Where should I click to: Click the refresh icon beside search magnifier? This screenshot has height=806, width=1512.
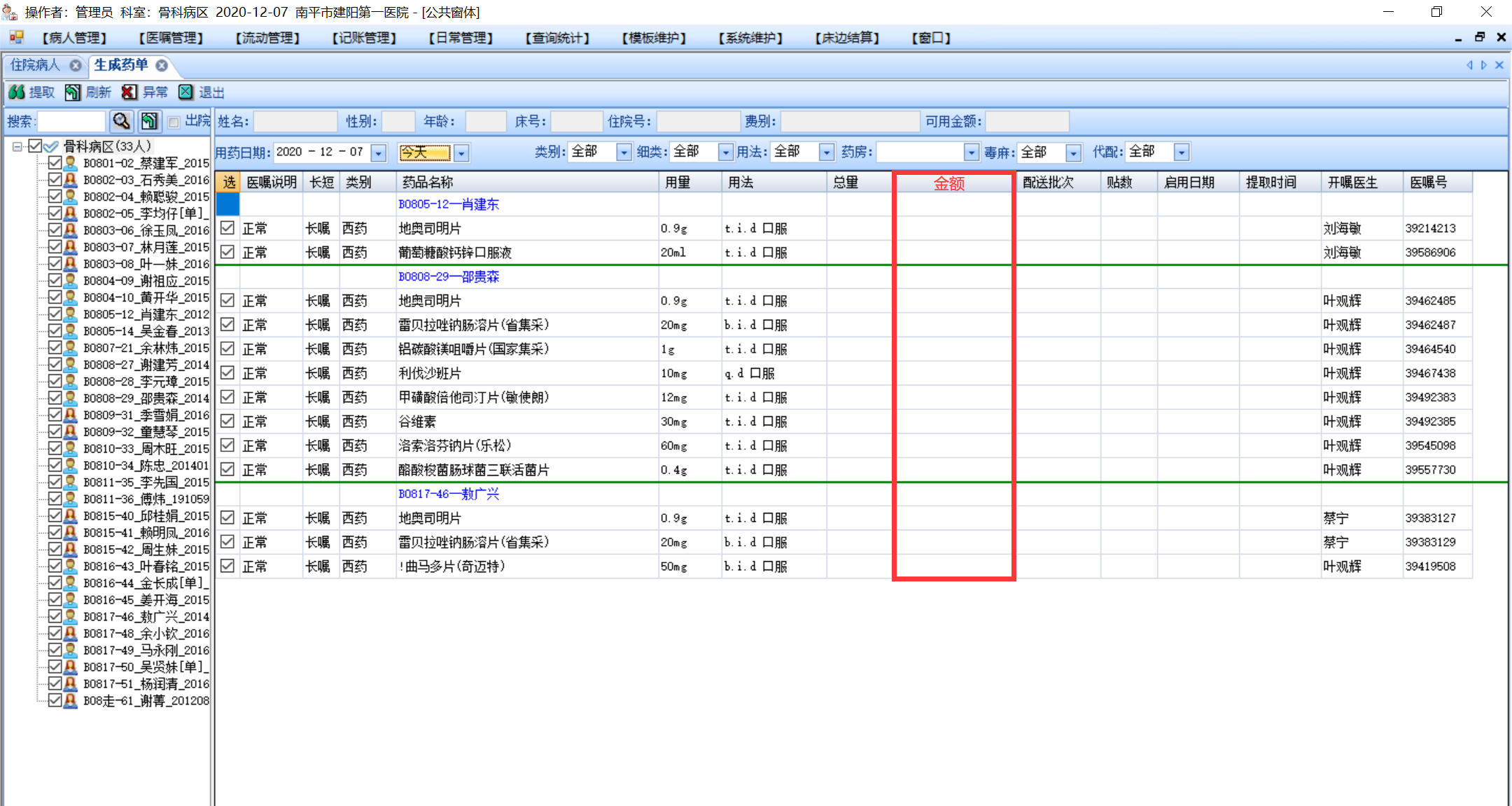pos(149,121)
